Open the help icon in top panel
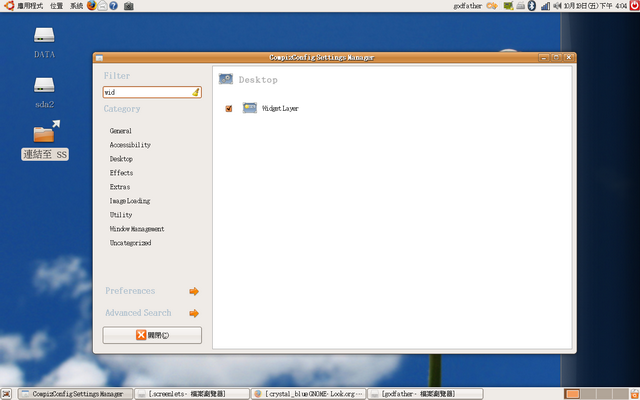Image resolution: width=640 pixels, height=400 pixels. click(113, 6)
